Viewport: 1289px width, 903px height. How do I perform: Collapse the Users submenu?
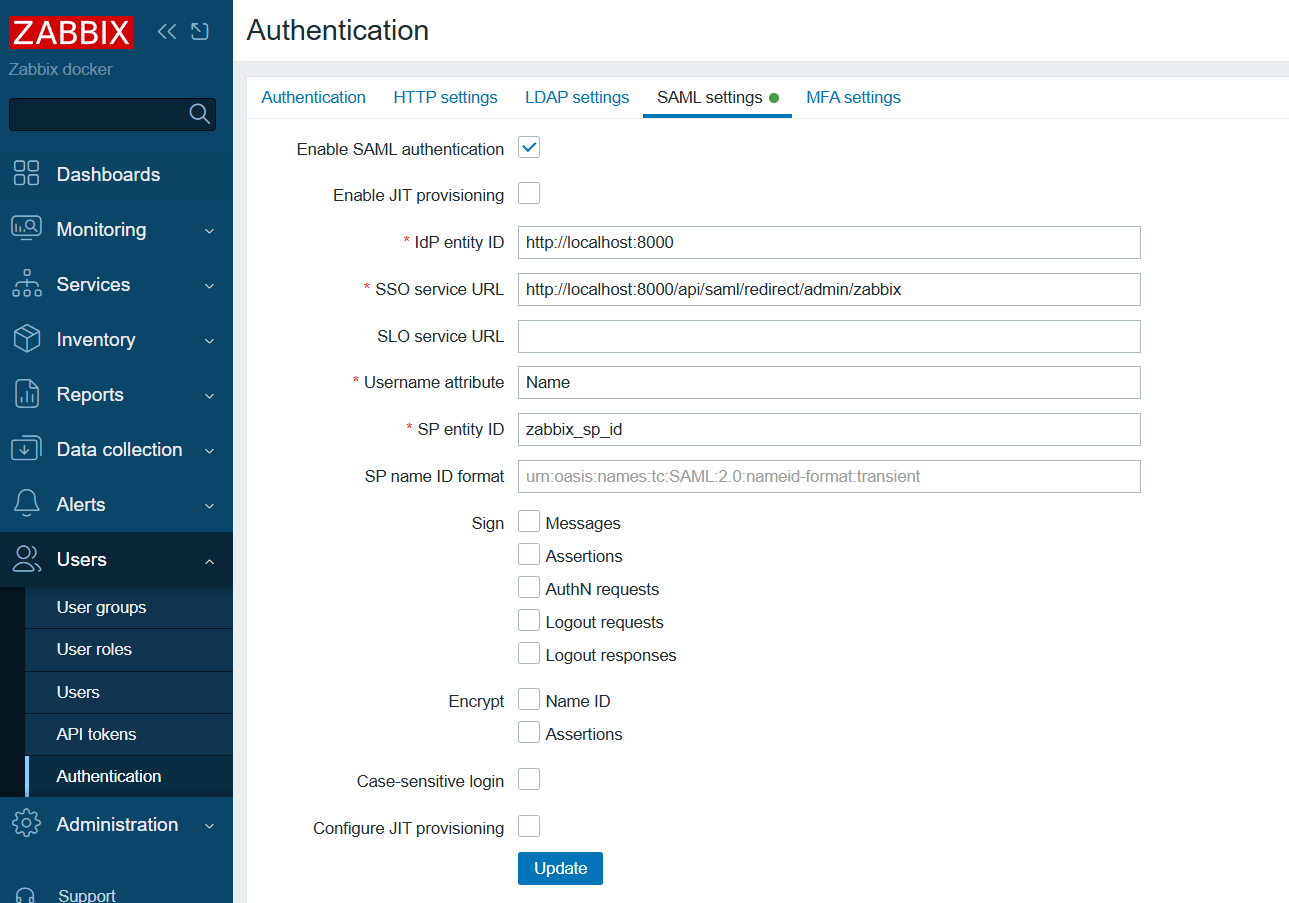[x=210, y=560]
